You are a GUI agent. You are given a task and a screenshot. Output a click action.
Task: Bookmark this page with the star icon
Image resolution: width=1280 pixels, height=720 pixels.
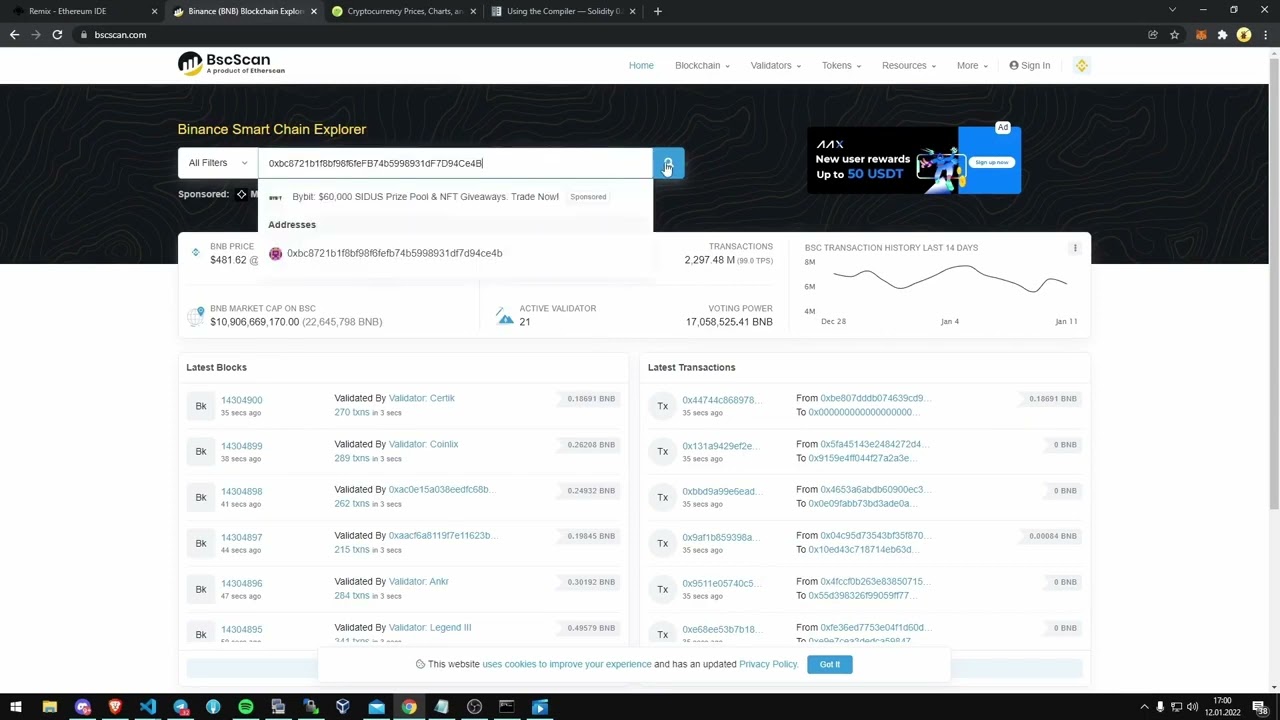(x=1174, y=35)
